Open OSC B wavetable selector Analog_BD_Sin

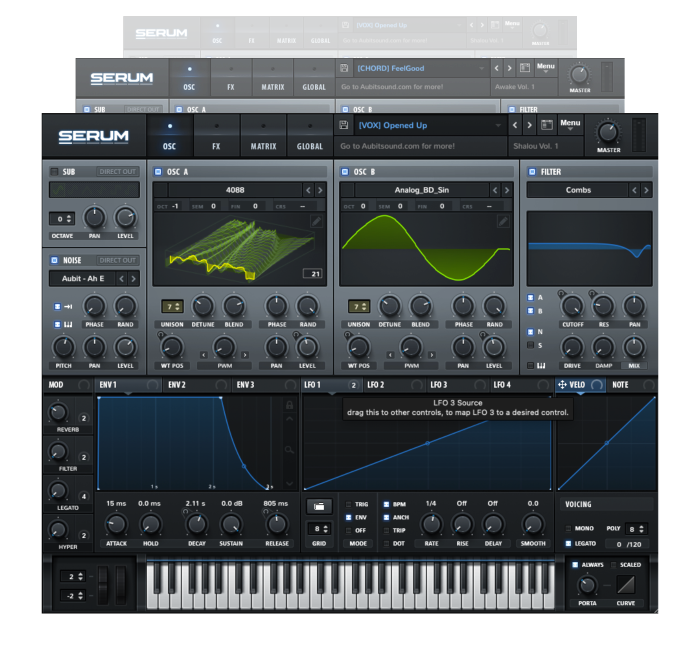pyautogui.click(x=422, y=190)
